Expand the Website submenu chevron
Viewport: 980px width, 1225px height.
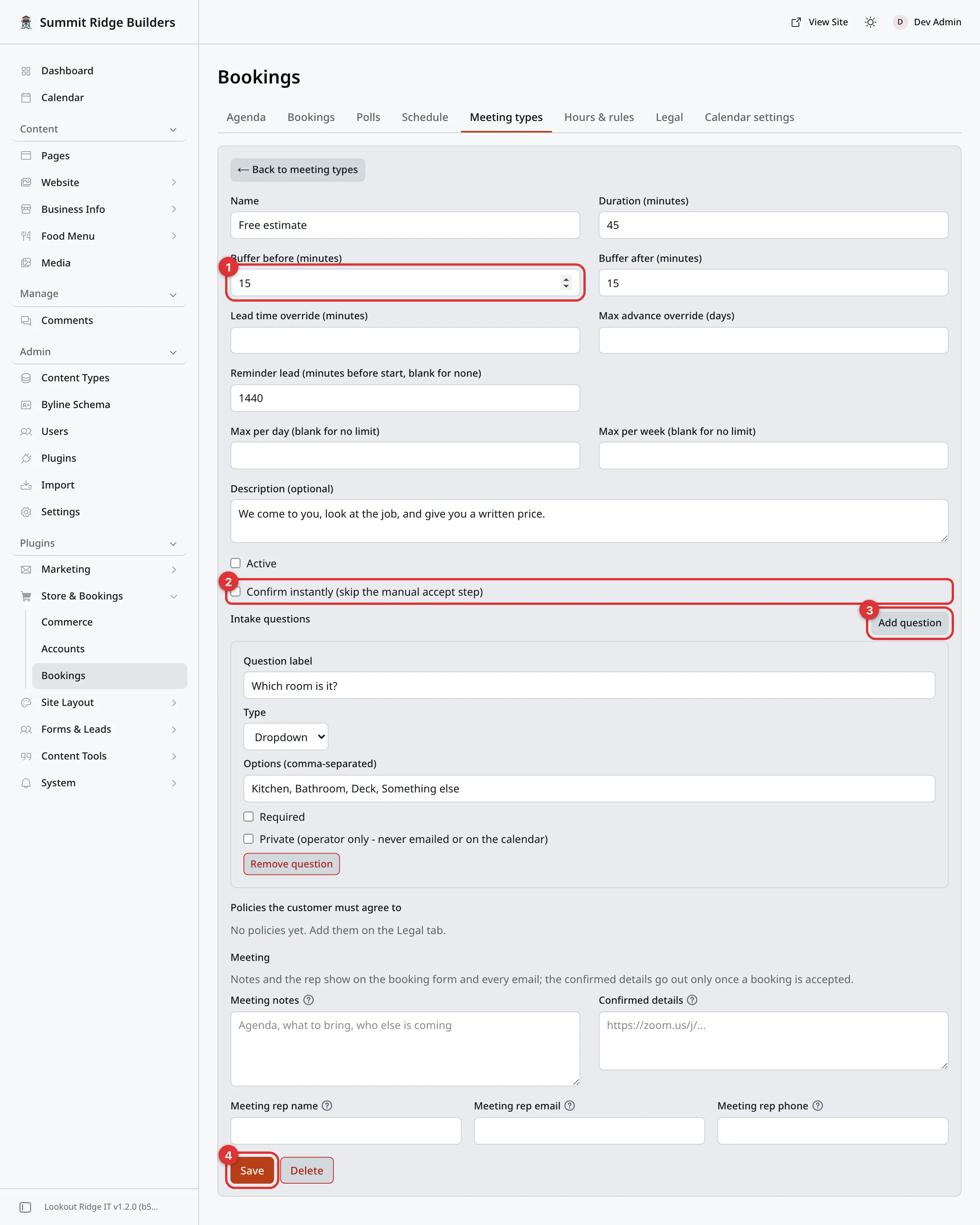click(x=174, y=182)
